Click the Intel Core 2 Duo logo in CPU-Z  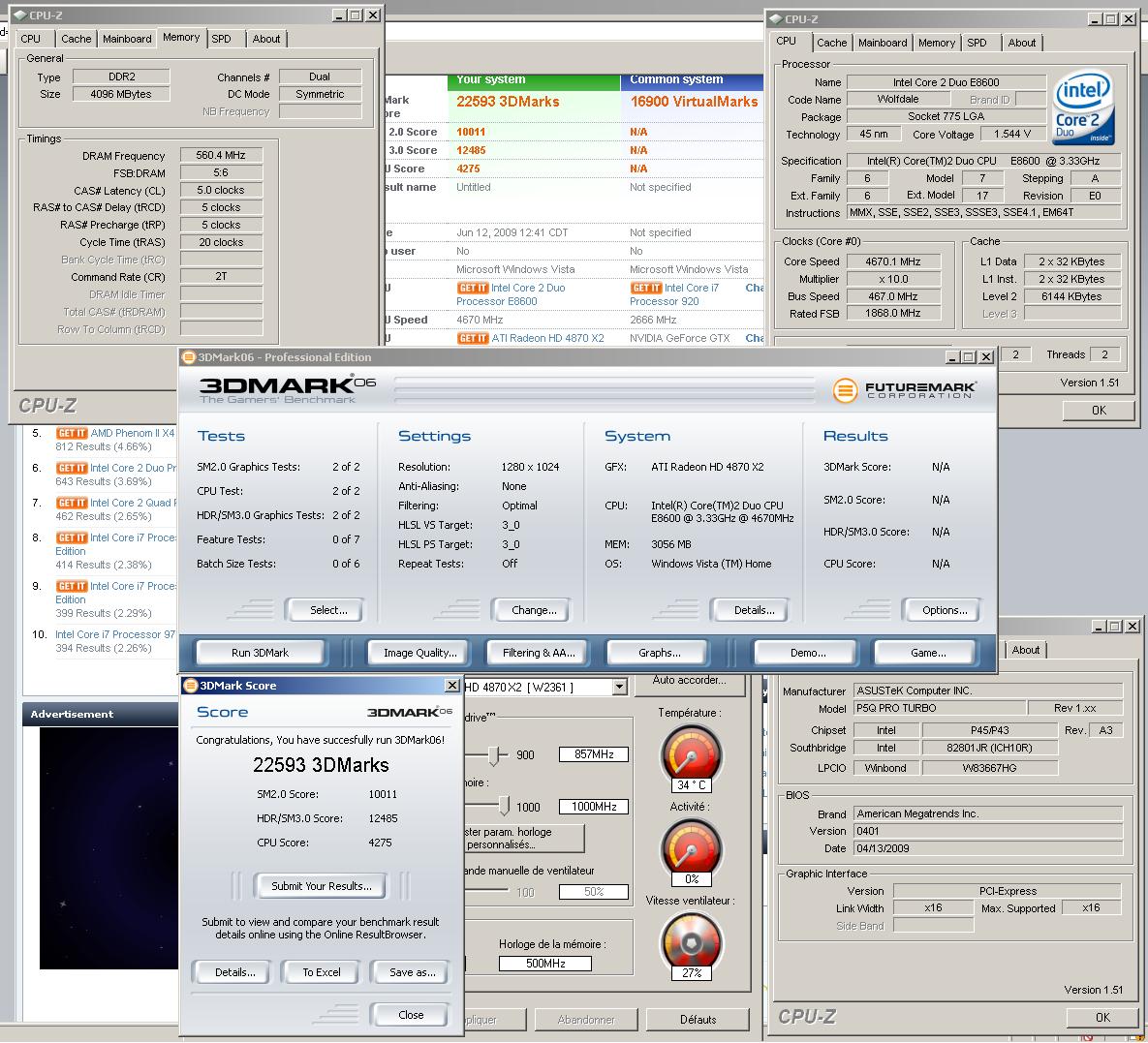[1083, 107]
